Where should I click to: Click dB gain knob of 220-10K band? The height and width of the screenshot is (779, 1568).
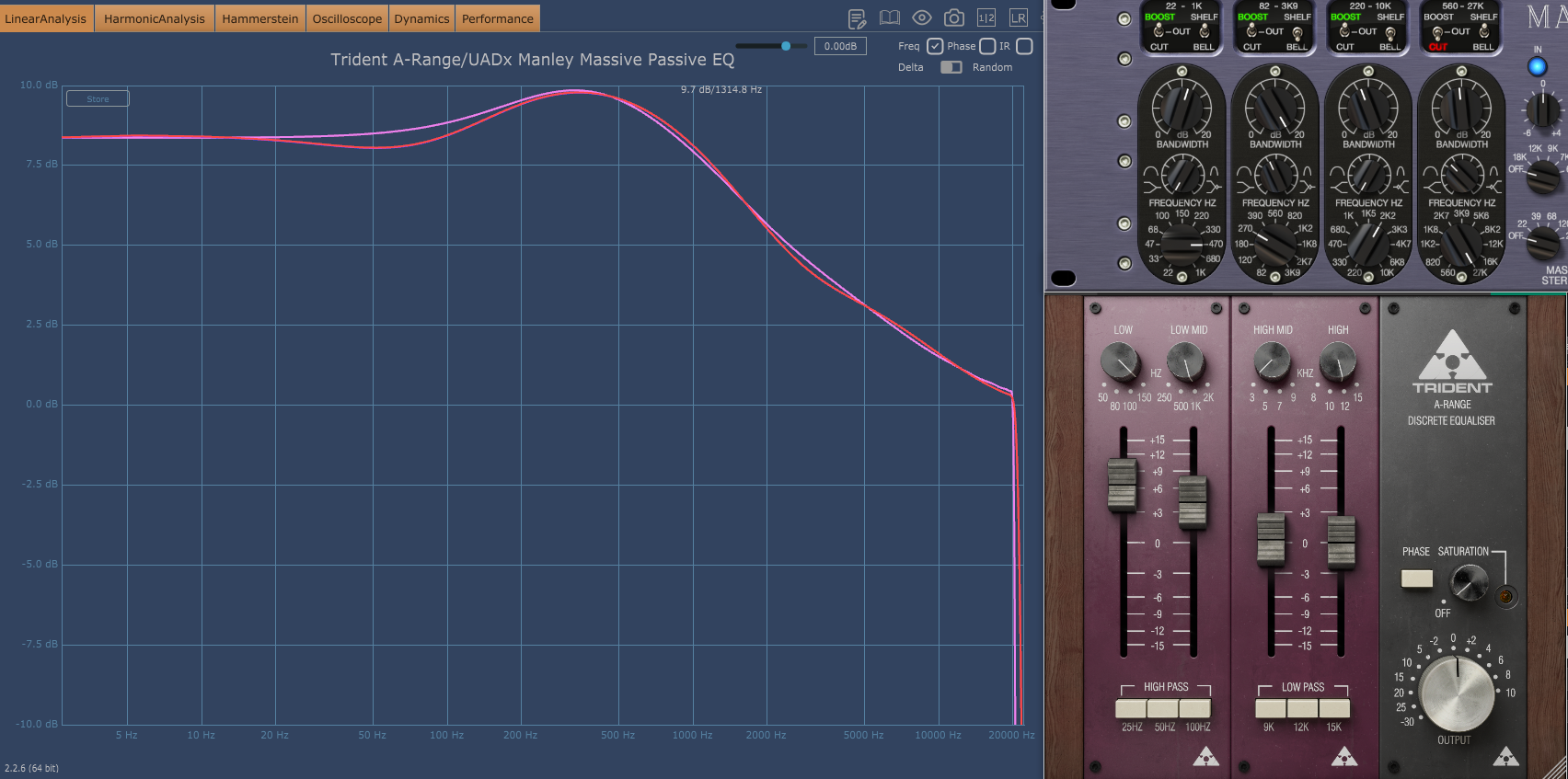1368,107
